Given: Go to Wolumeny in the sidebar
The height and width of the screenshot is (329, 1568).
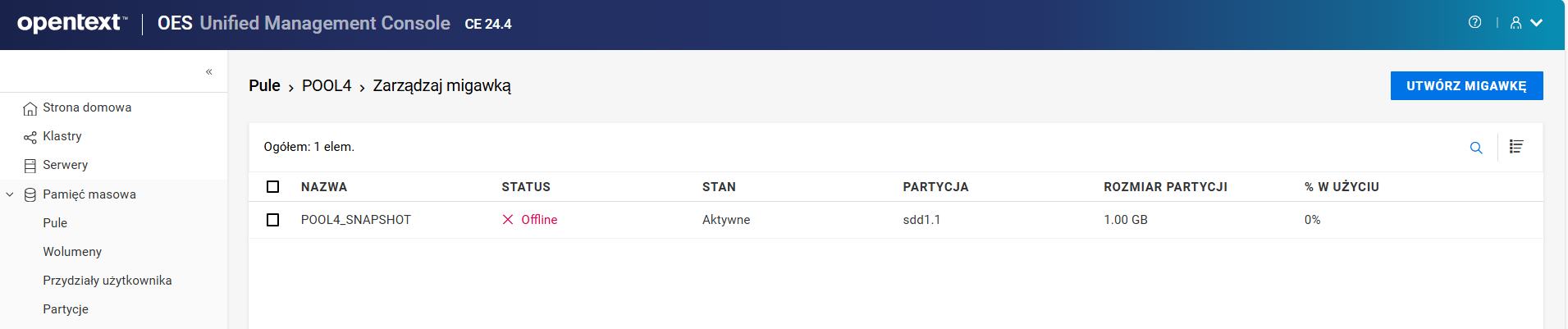Looking at the screenshot, I should (72, 252).
